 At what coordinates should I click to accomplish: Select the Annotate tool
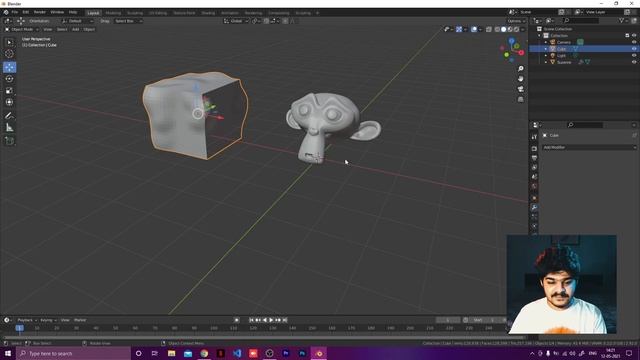(x=9, y=116)
